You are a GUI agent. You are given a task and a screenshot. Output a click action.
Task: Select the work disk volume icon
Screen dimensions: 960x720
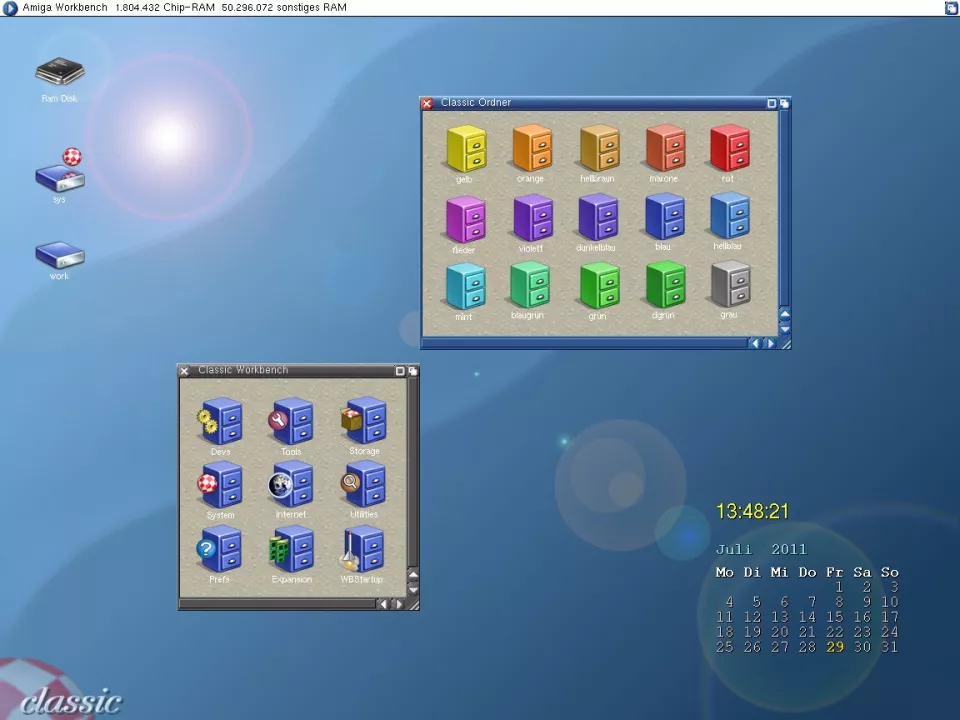pos(59,256)
